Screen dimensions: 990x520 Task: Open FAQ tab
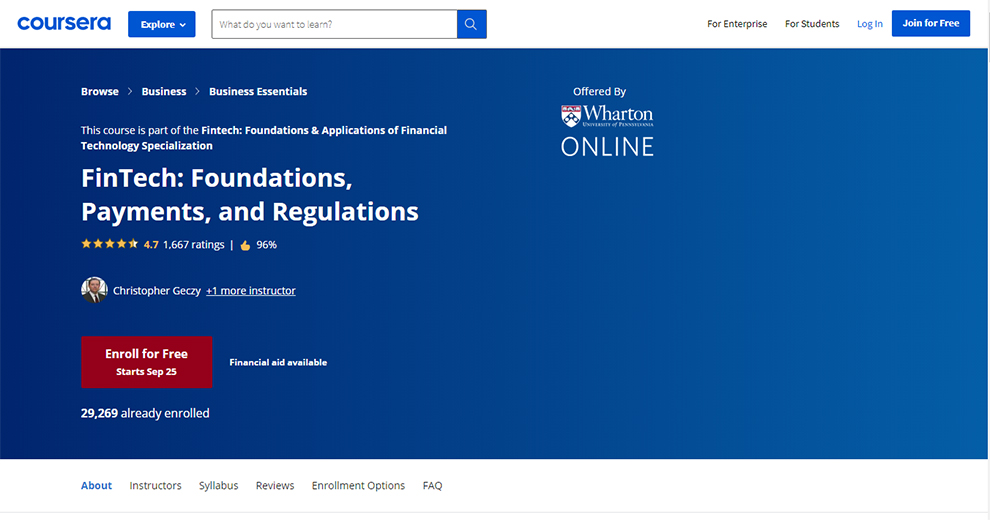click(x=432, y=485)
